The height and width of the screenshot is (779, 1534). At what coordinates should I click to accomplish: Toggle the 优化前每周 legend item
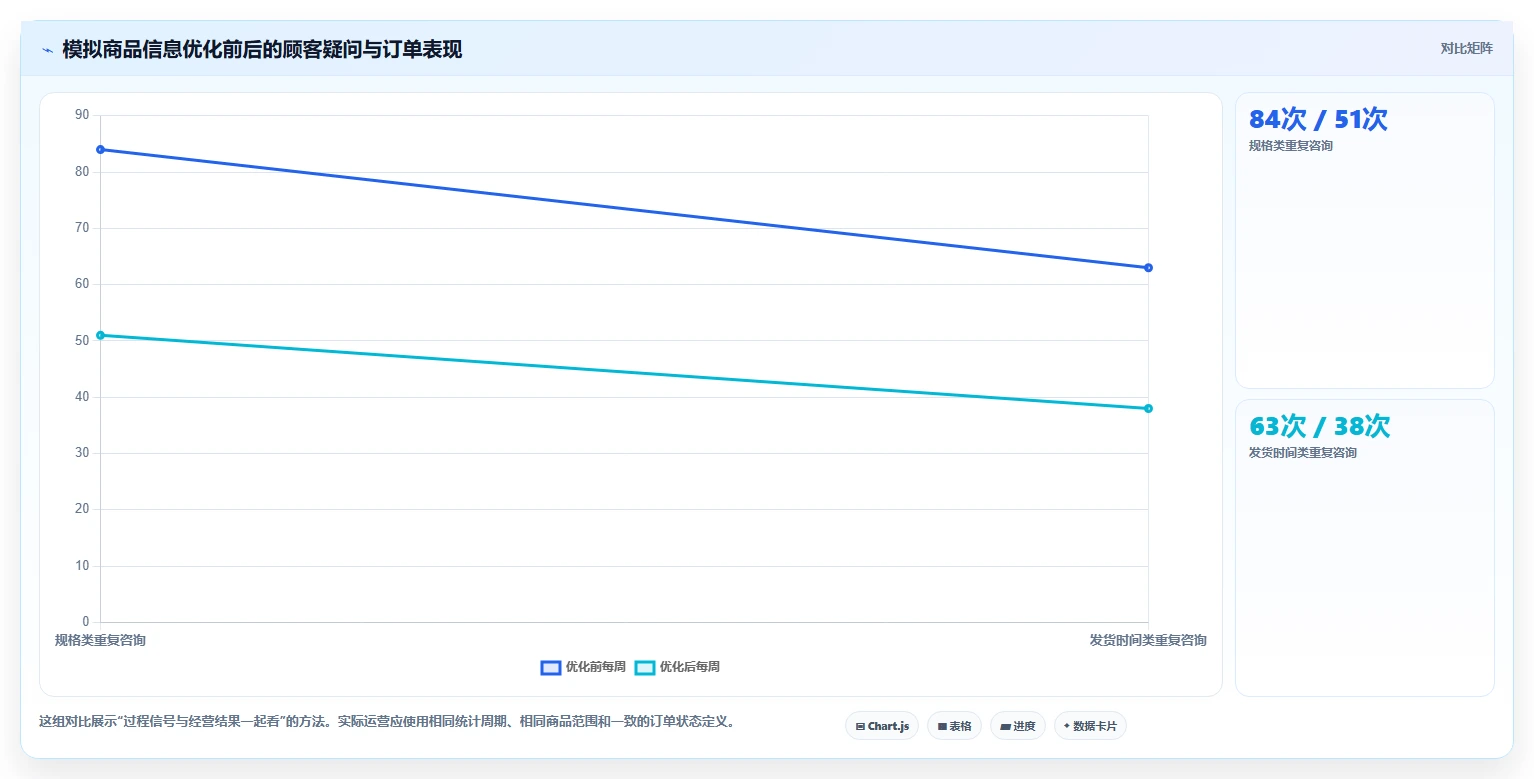(x=583, y=667)
